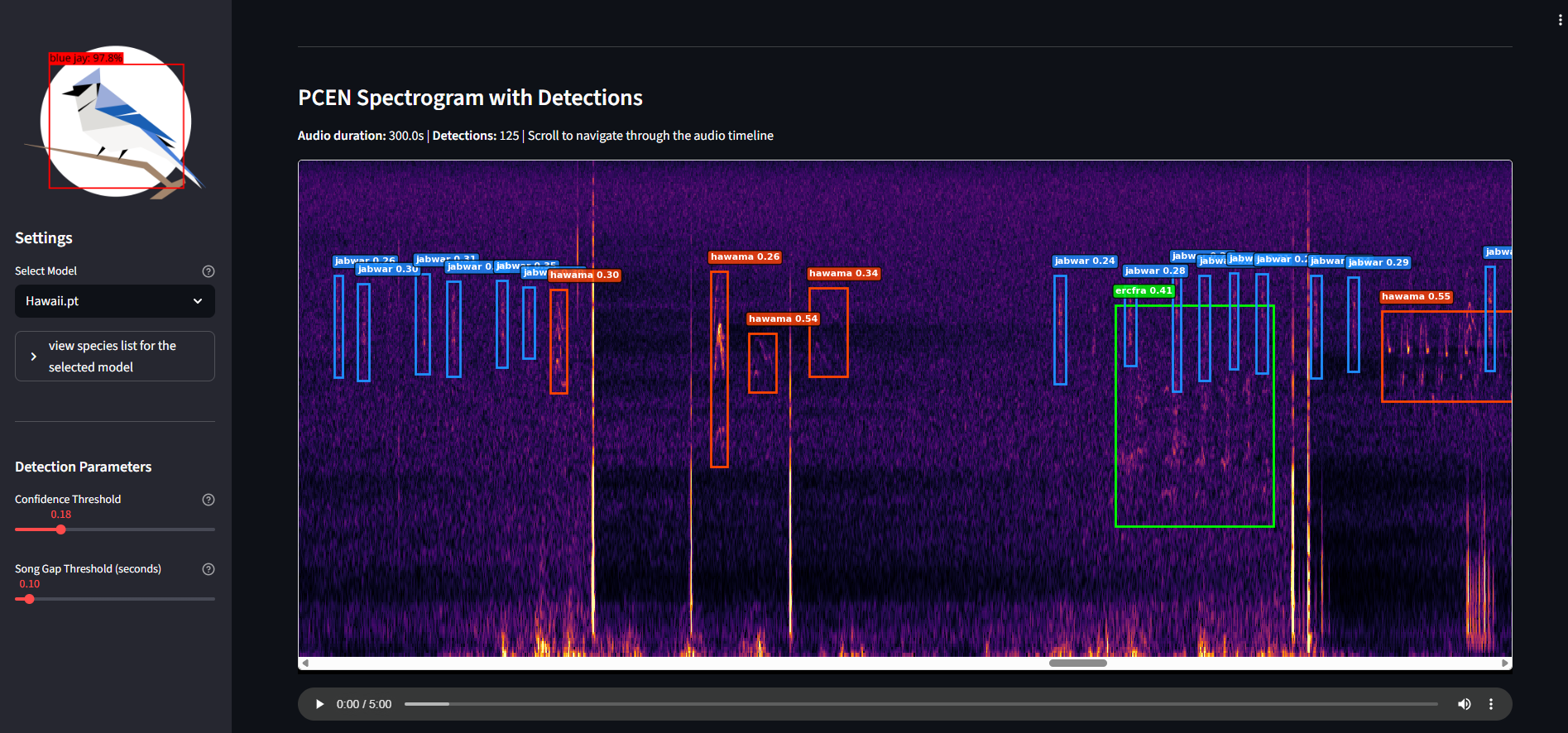Click the help icon next to Song Gap Threshold
The image size is (1568, 733).
pyautogui.click(x=209, y=569)
